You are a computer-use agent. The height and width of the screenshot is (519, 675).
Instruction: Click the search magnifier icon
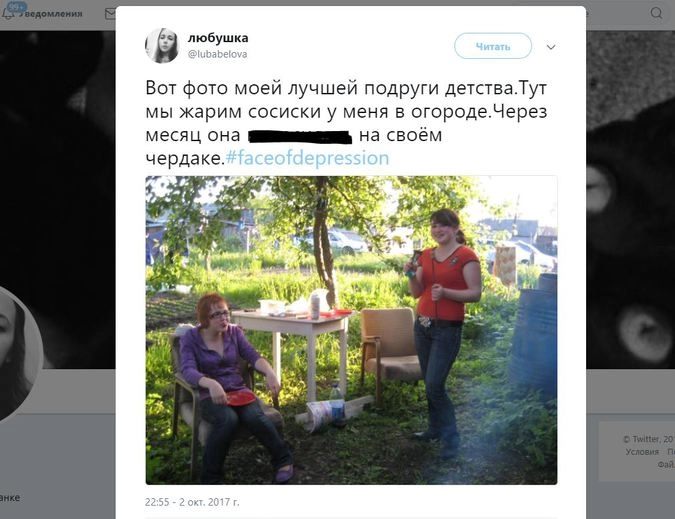pyautogui.click(x=656, y=13)
